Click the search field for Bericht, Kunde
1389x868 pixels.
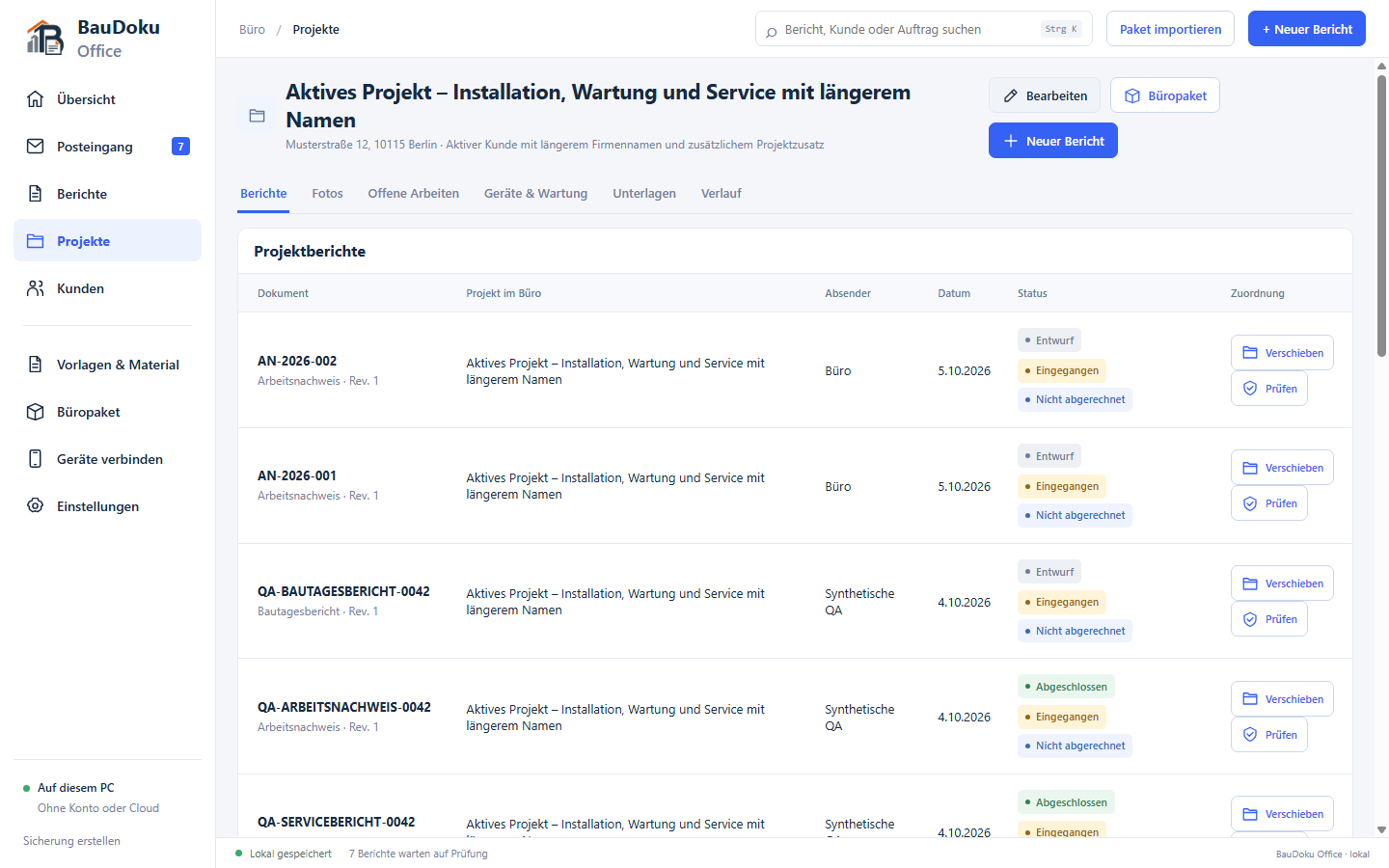pos(924,29)
